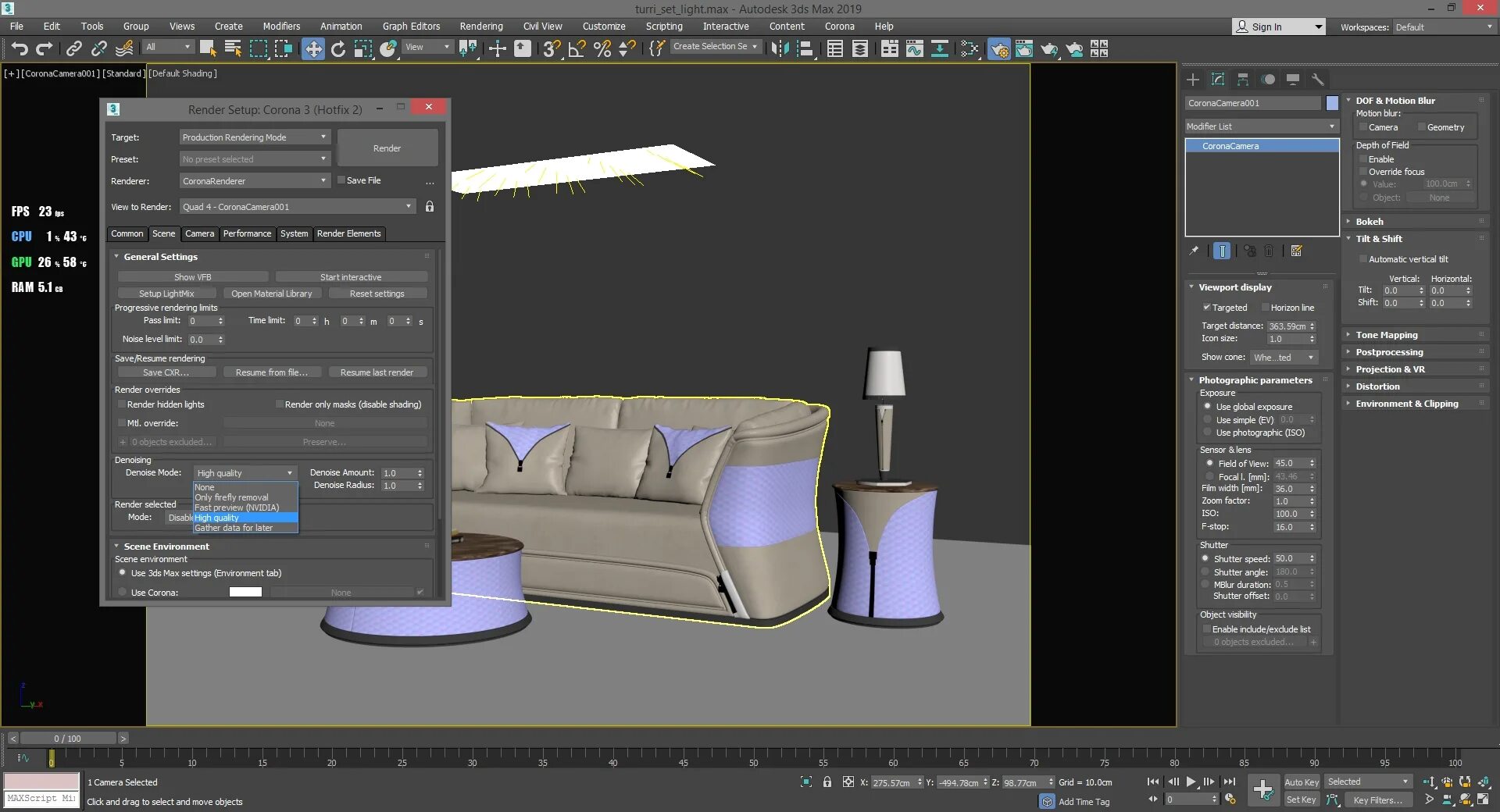Screen dimensions: 1500x812
Task: Activate the Rotate tool icon
Action: tap(338, 49)
